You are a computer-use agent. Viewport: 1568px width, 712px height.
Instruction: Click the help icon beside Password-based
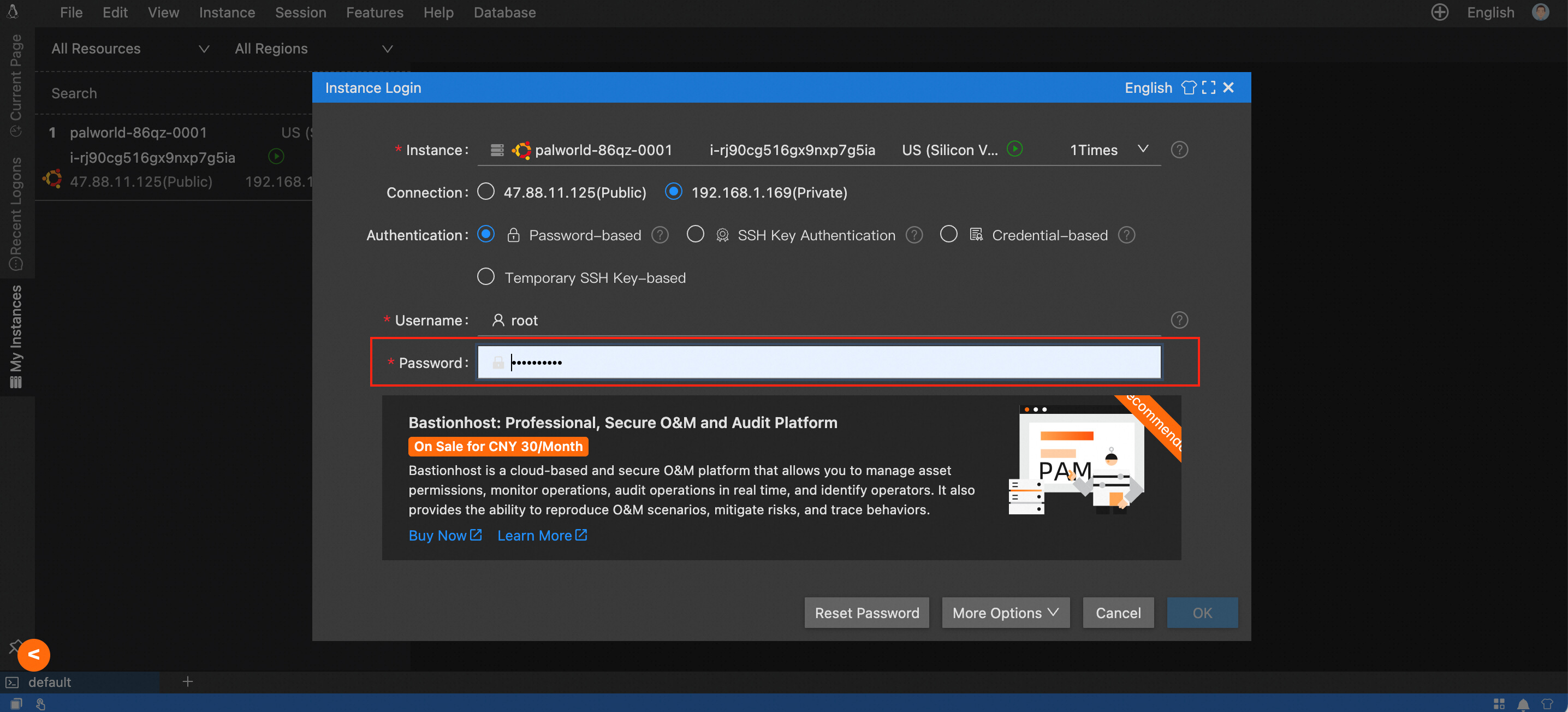click(x=660, y=235)
